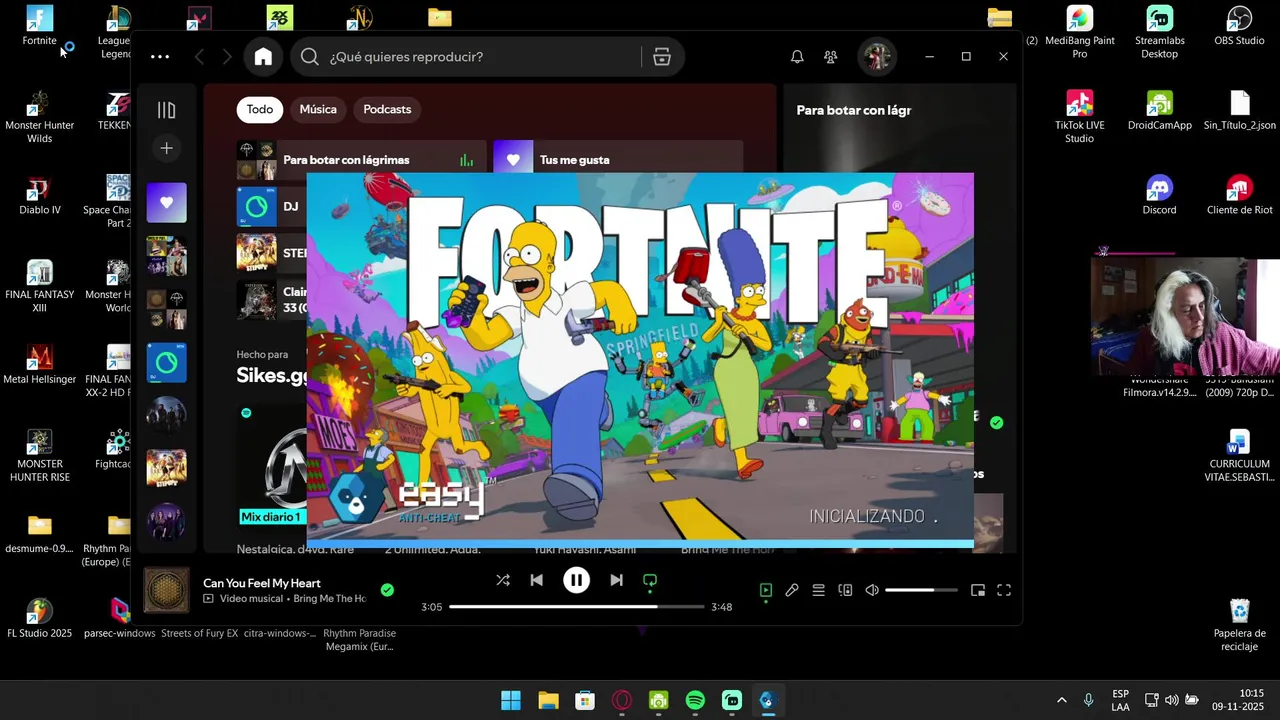Toggle repeat mode

point(650,580)
